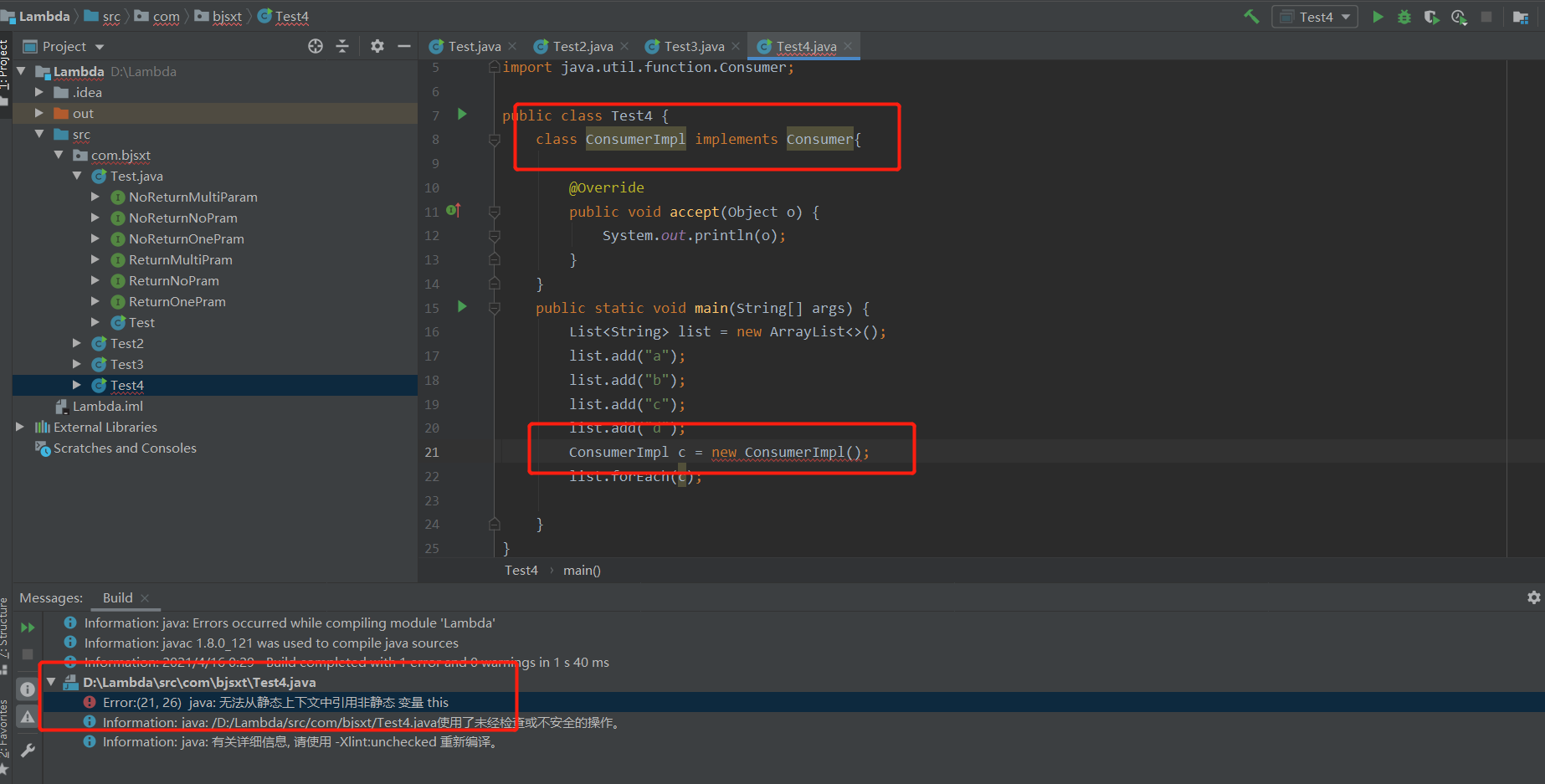Click the rerun build double-arrow icon

[x=28, y=628]
